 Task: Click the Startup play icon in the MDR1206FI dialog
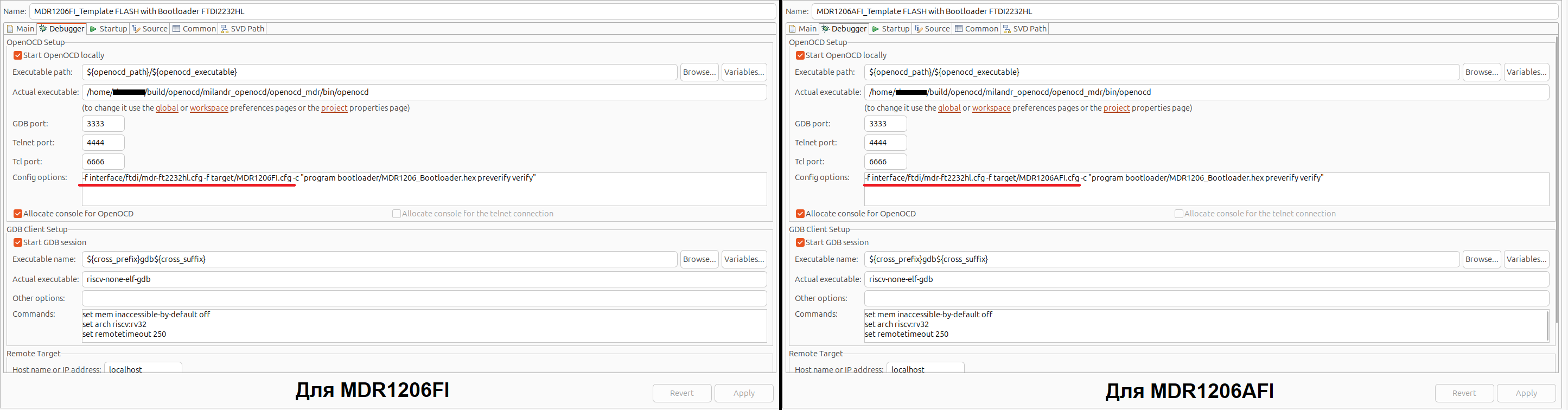pos(93,29)
